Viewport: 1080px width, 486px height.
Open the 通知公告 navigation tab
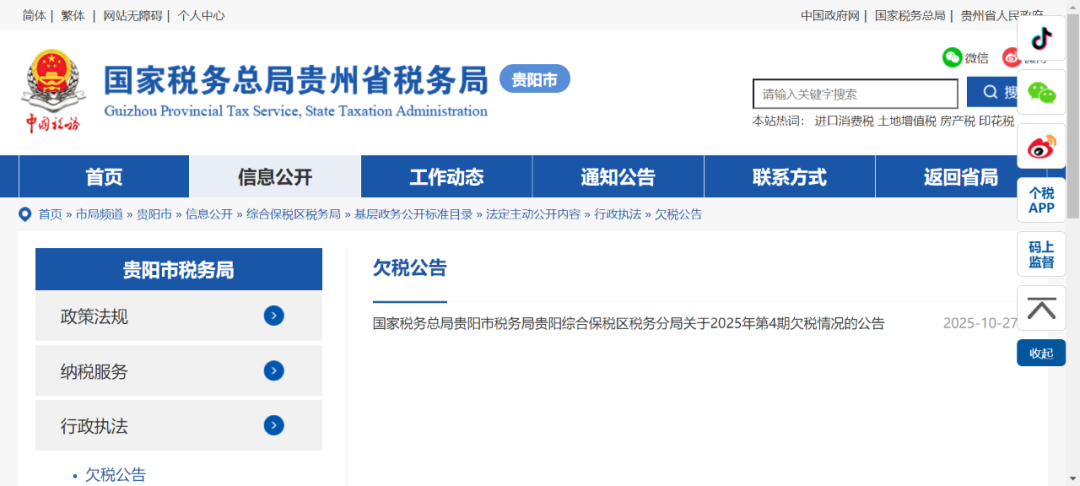618,177
